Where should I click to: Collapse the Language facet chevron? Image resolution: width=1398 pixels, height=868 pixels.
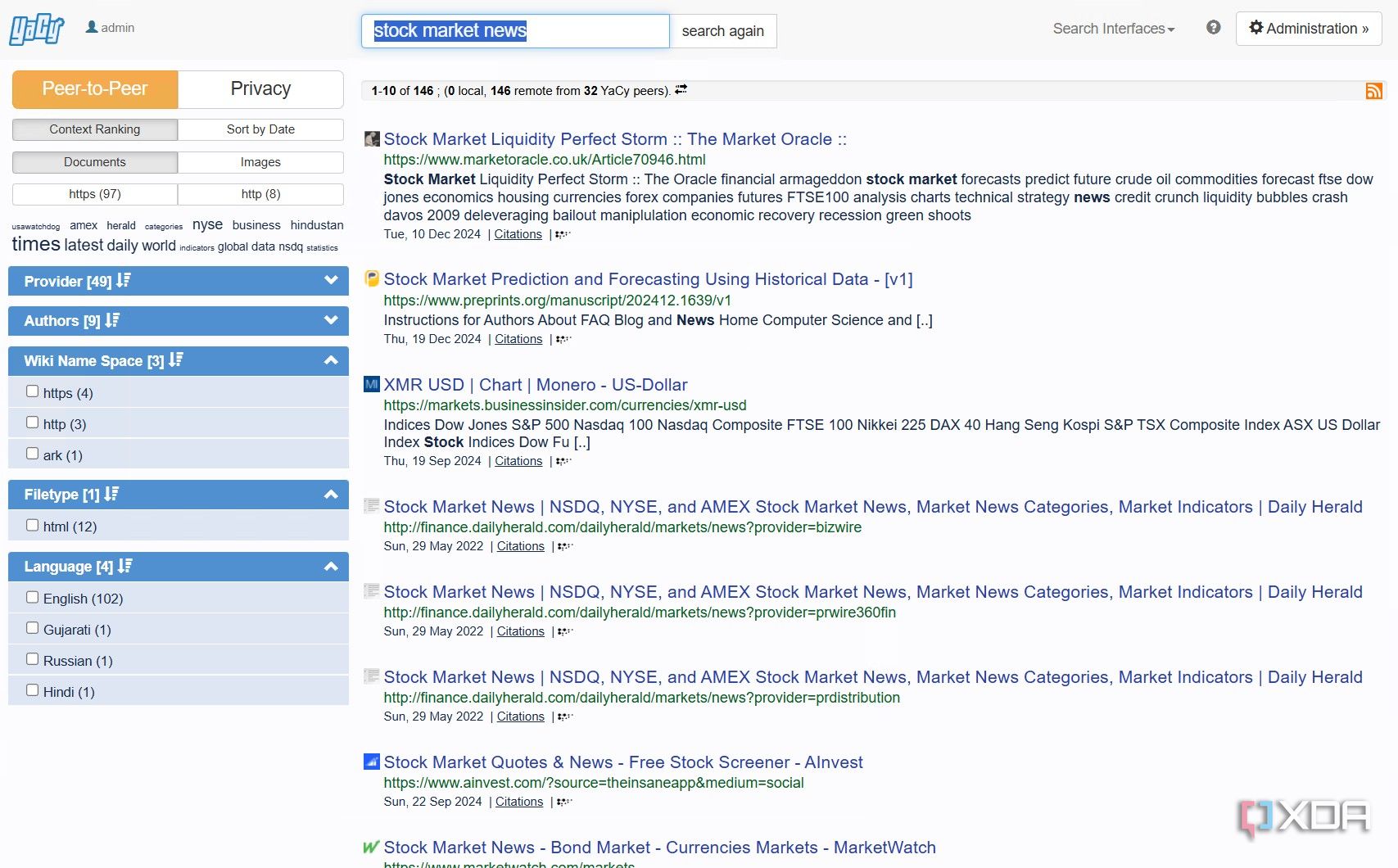(x=331, y=567)
